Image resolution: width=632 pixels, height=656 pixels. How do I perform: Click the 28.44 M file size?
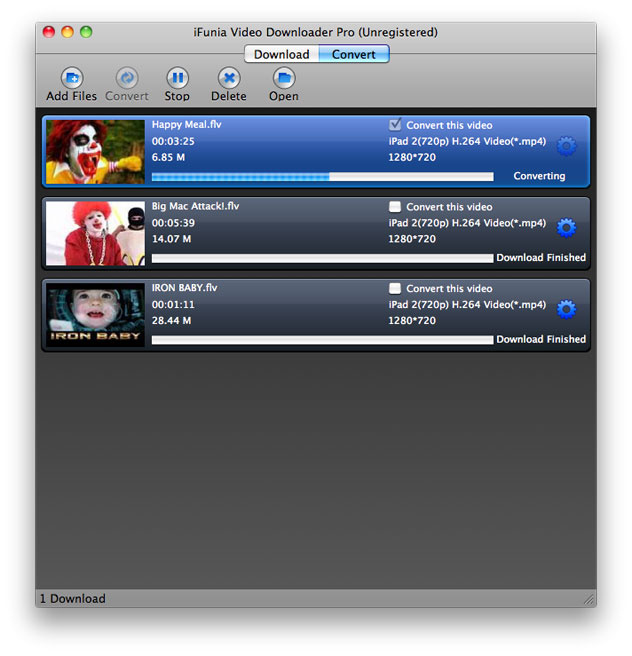coord(171,320)
